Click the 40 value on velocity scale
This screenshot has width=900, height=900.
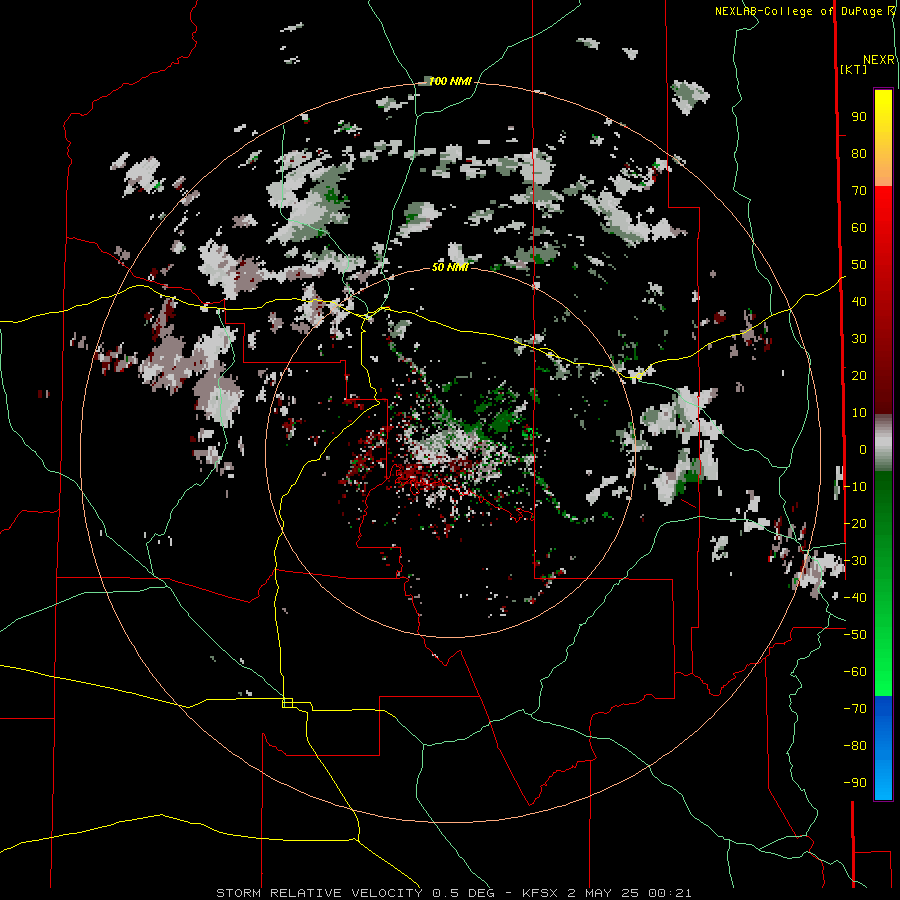tap(859, 302)
